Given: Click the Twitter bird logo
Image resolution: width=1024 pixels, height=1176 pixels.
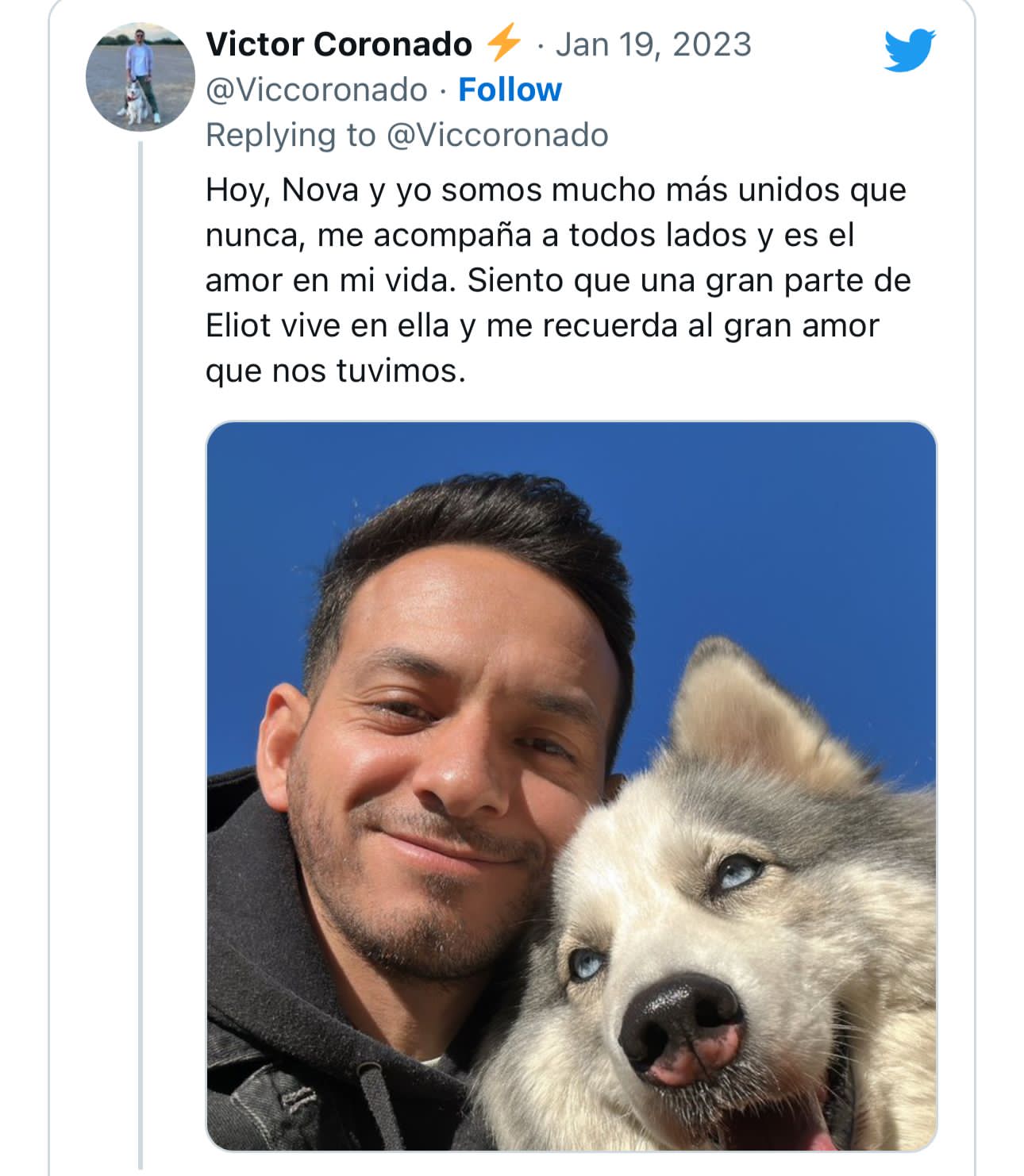Looking at the screenshot, I should [x=910, y=49].
